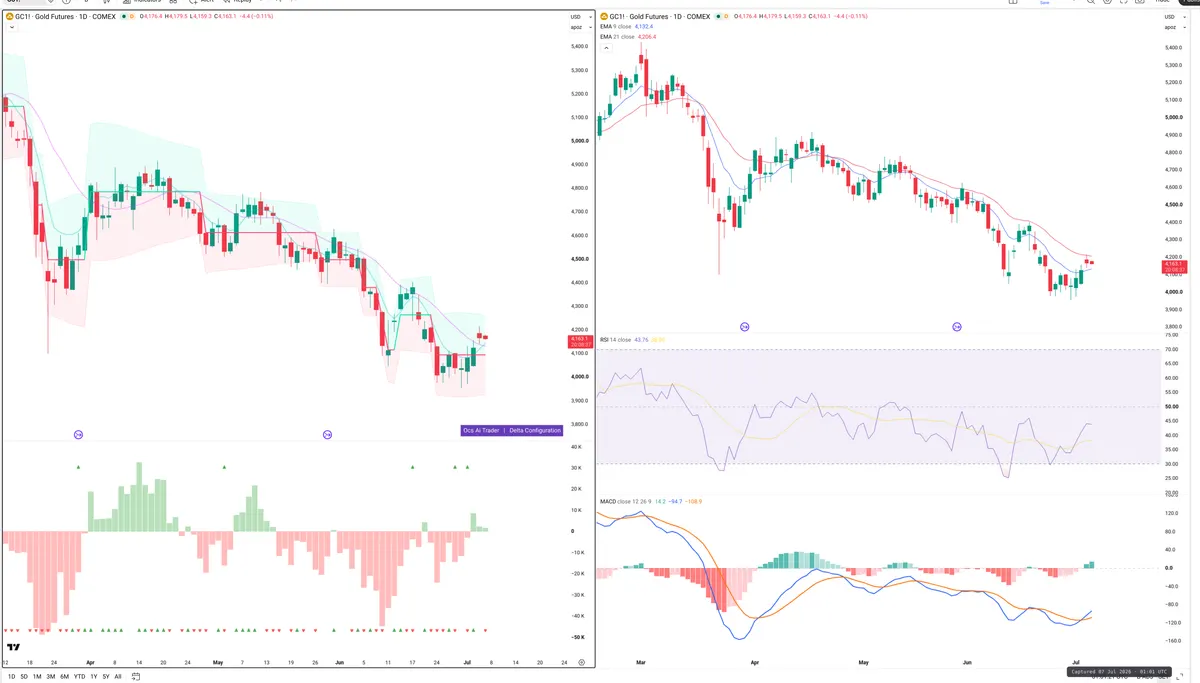Choose the 1Y time range

click(x=93, y=676)
